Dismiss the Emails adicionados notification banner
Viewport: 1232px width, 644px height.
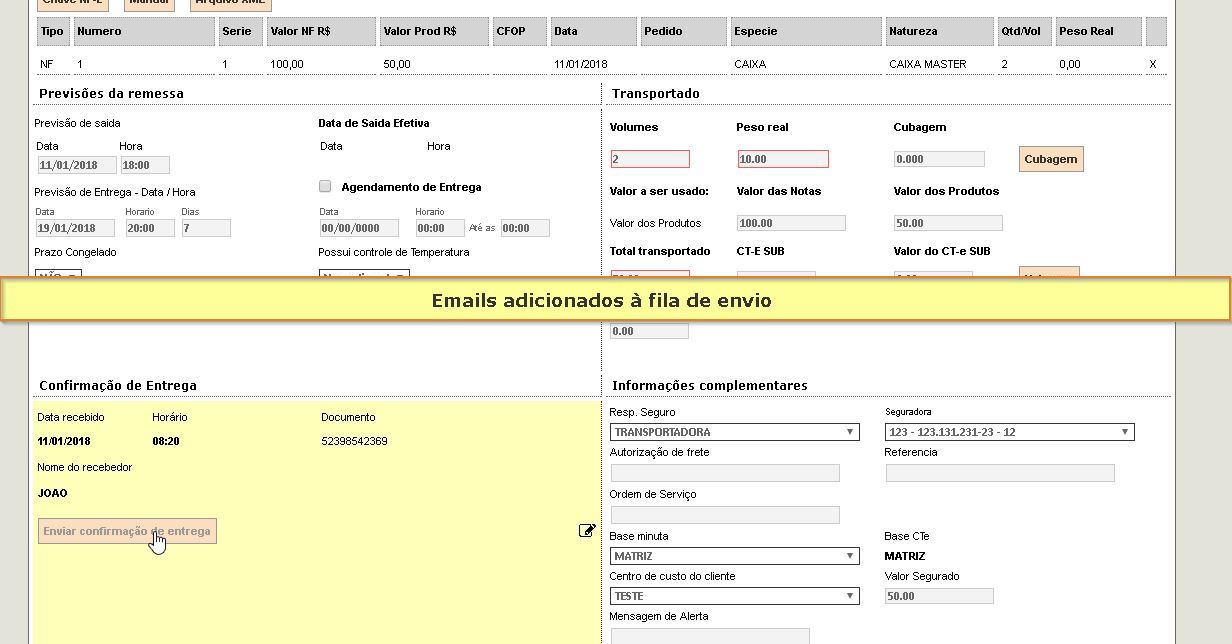click(x=615, y=300)
